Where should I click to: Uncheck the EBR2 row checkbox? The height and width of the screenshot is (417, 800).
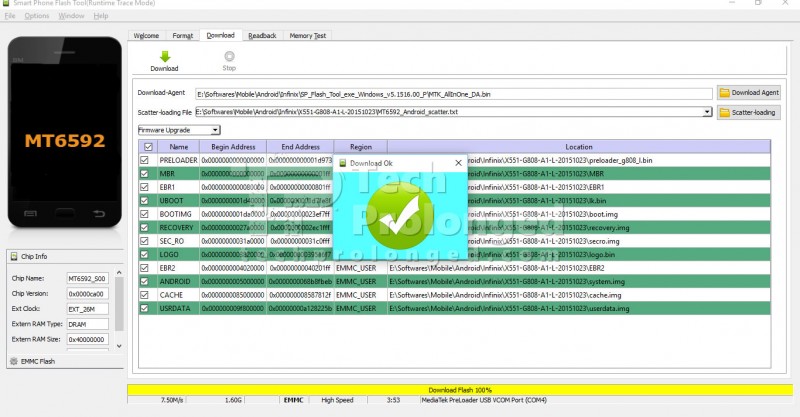(x=144, y=268)
